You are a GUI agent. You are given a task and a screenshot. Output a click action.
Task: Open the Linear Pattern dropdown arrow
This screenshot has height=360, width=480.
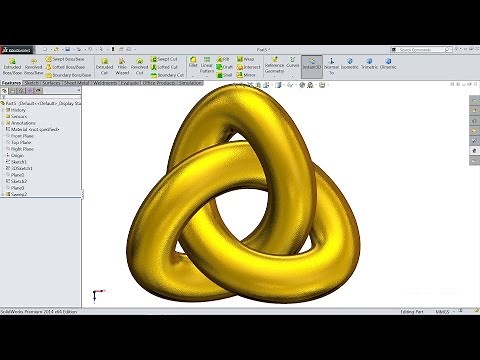click(x=207, y=76)
